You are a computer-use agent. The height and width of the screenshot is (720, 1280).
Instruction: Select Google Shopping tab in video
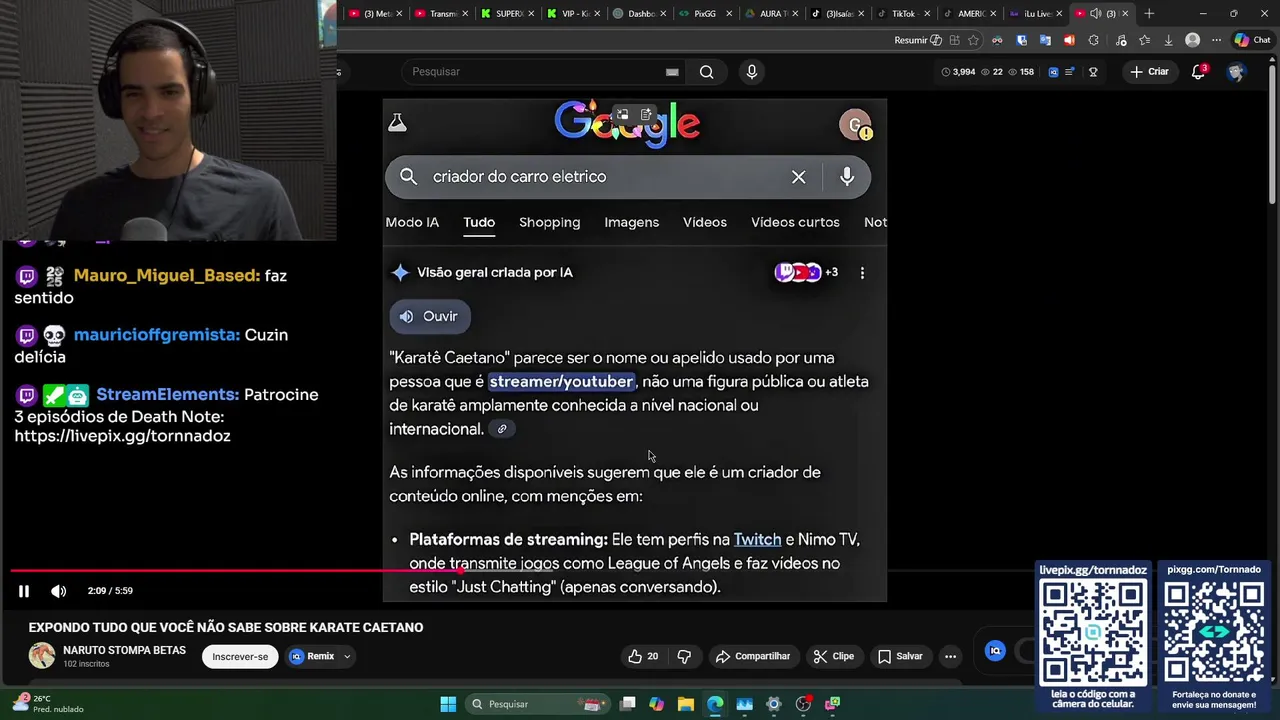tap(549, 222)
